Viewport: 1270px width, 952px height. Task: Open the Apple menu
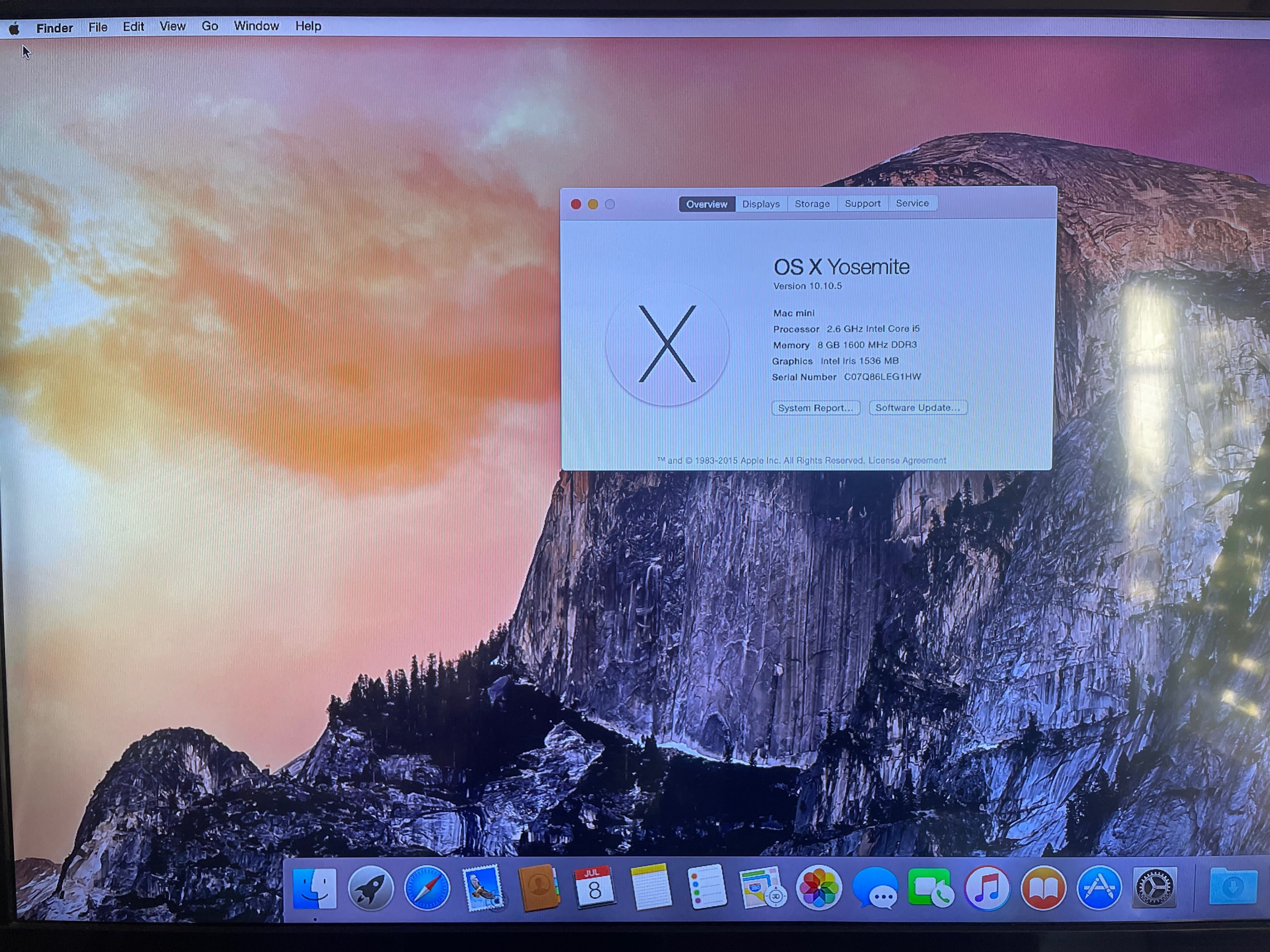click(x=14, y=28)
